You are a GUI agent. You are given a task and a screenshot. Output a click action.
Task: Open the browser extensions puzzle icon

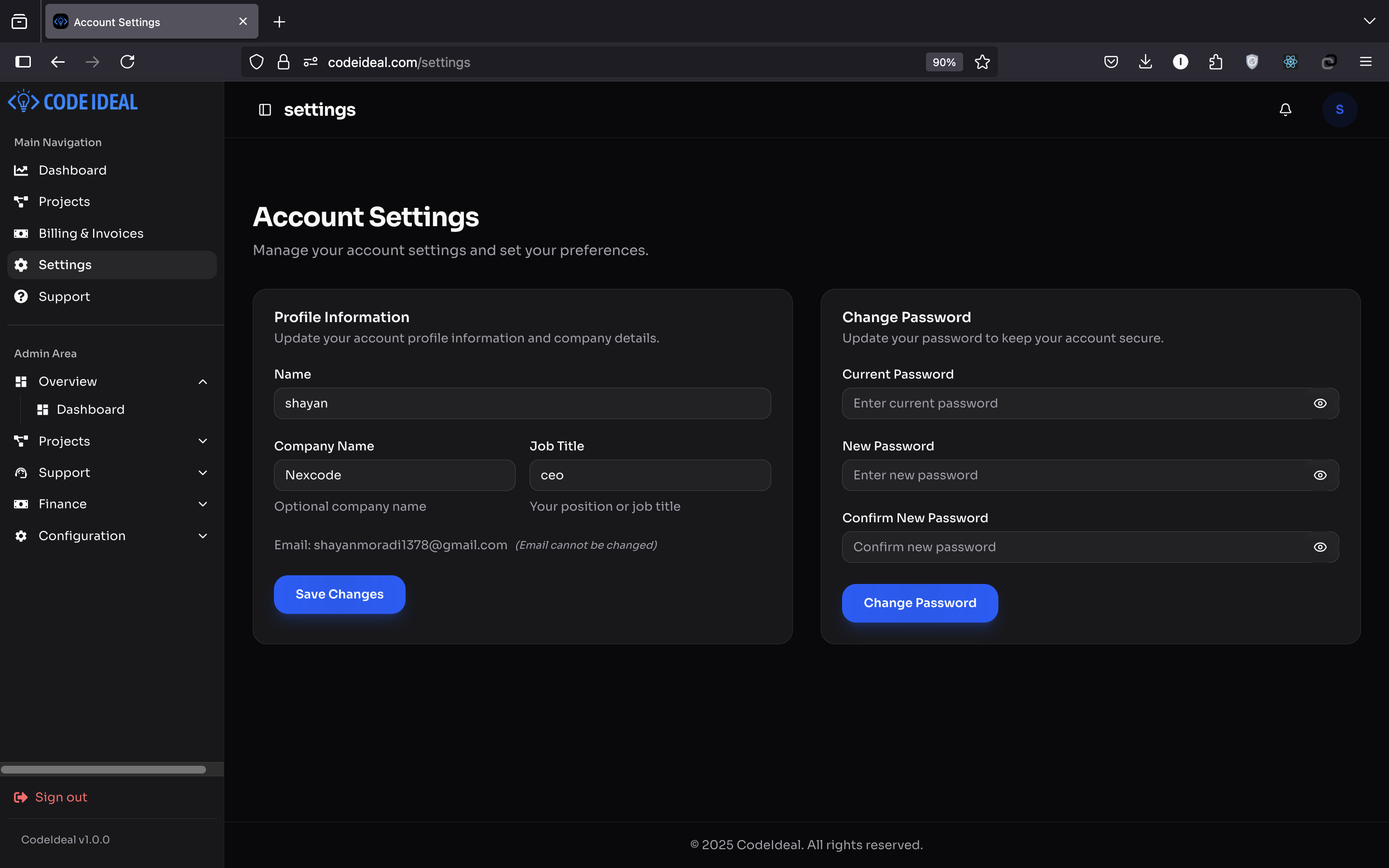coord(1215,62)
